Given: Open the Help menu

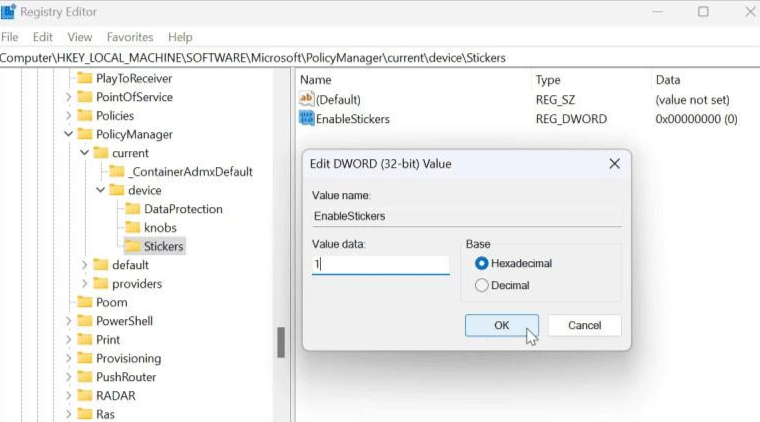Looking at the screenshot, I should pyautogui.click(x=180, y=37).
